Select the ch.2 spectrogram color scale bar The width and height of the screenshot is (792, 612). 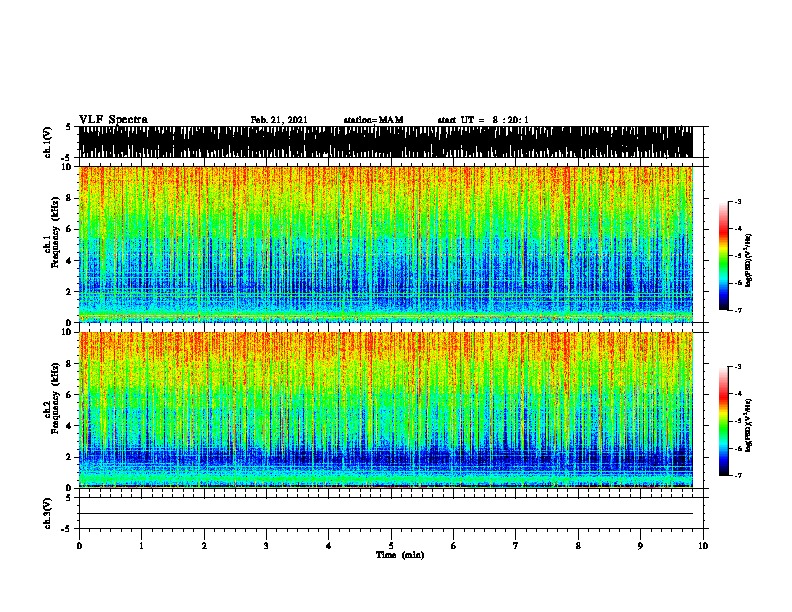pos(724,421)
